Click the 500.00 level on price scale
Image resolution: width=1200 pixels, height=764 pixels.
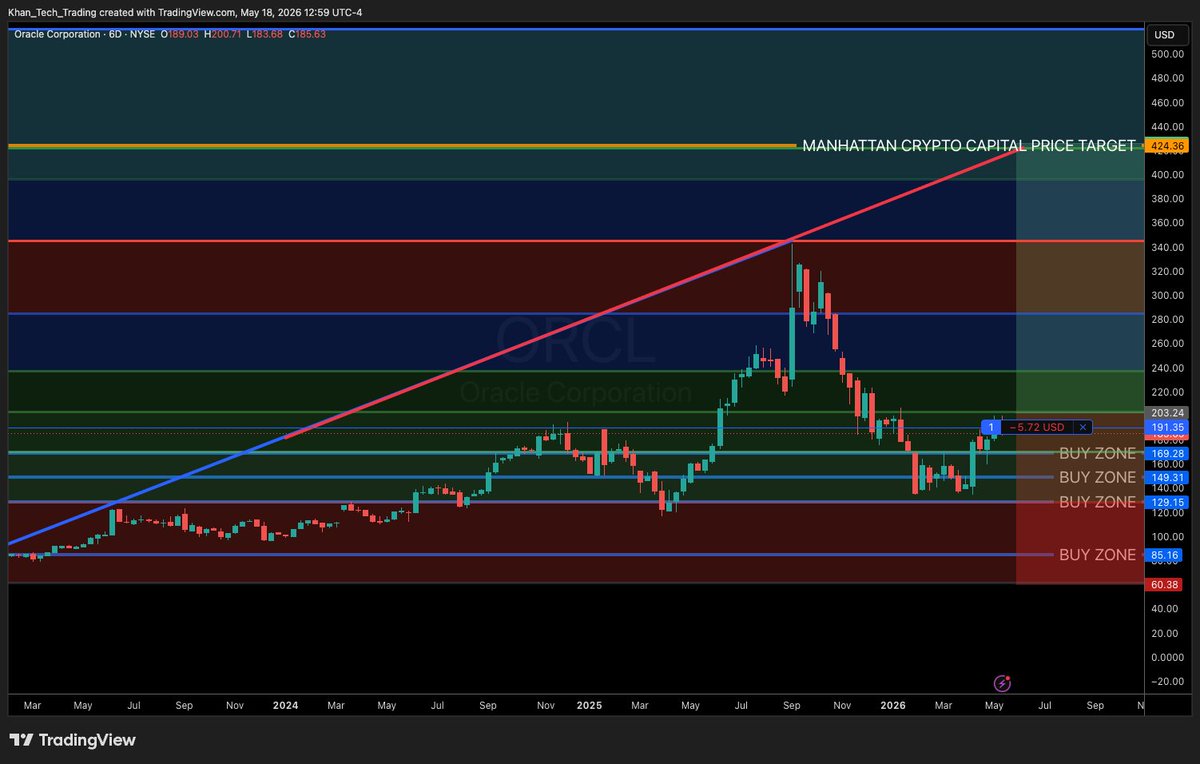pyautogui.click(x=1166, y=54)
